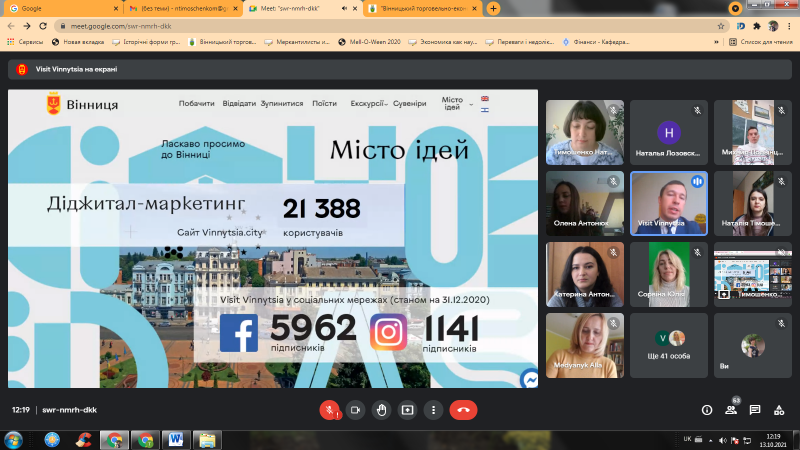Viewport: 800px width, 450px height.
Task: Open the Новая вкладка bookmark
Action: [x=78, y=42]
